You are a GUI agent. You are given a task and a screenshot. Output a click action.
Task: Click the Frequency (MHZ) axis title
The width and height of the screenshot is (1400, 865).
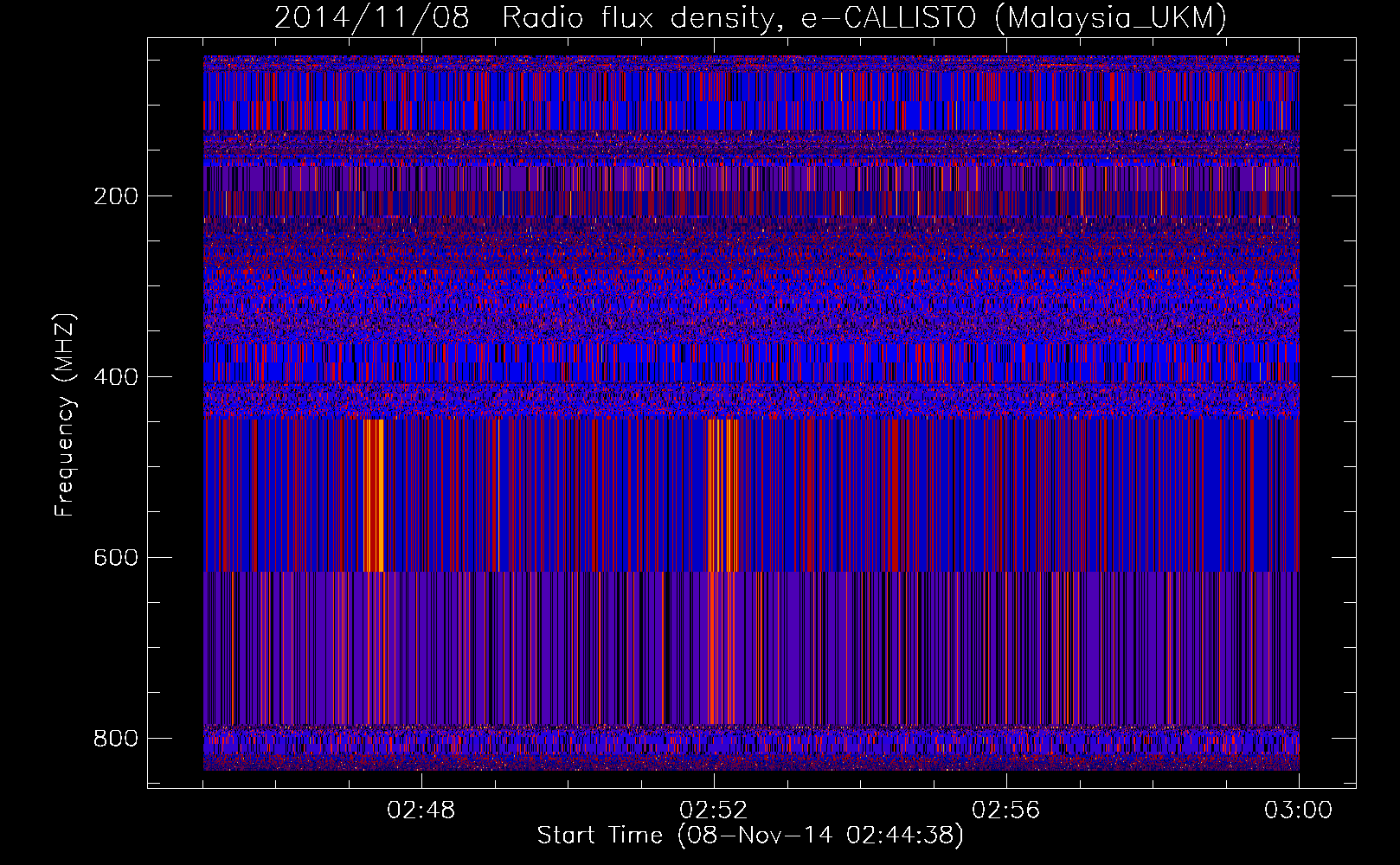point(65,414)
